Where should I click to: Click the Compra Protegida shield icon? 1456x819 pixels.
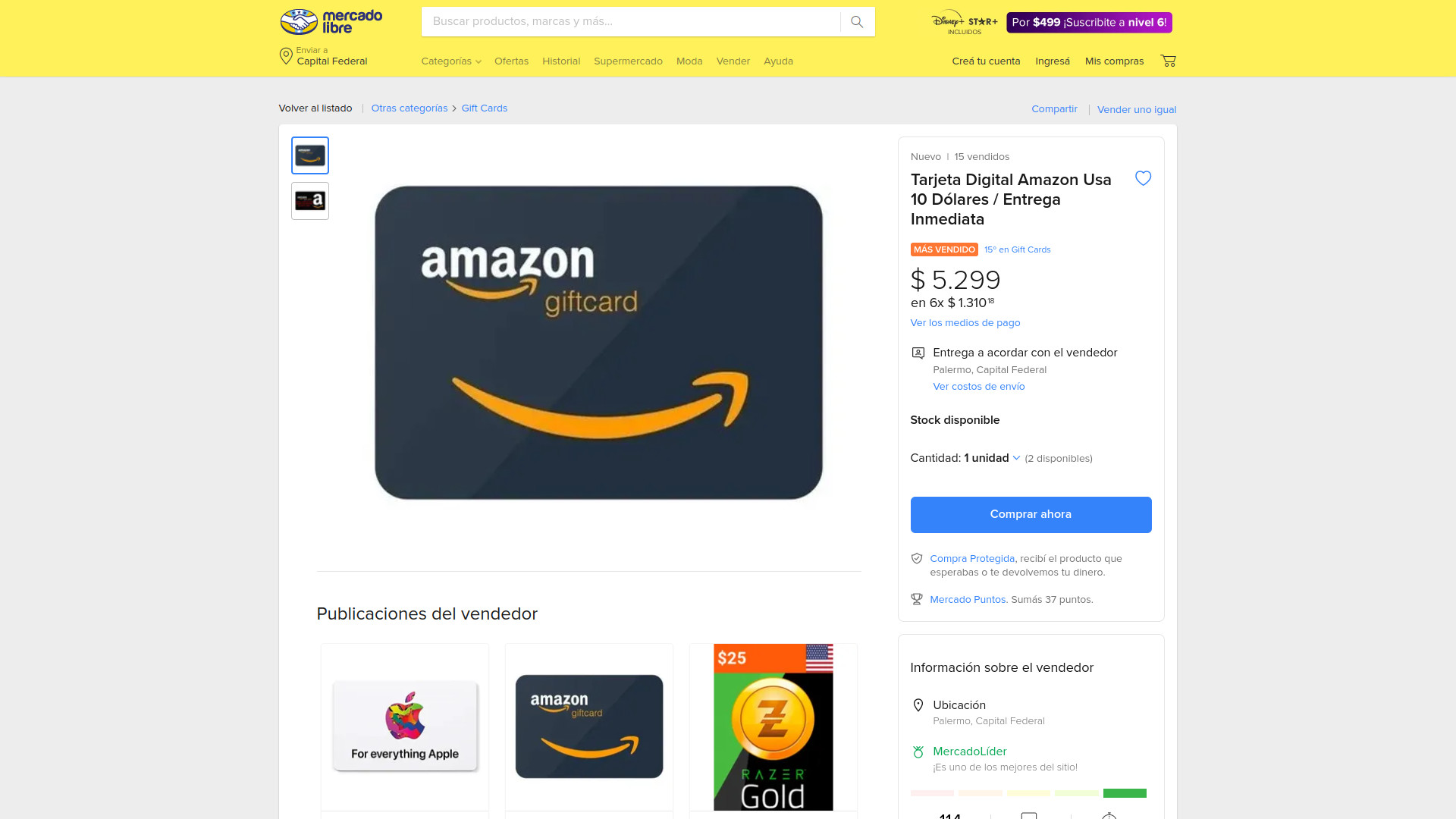tap(917, 559)
